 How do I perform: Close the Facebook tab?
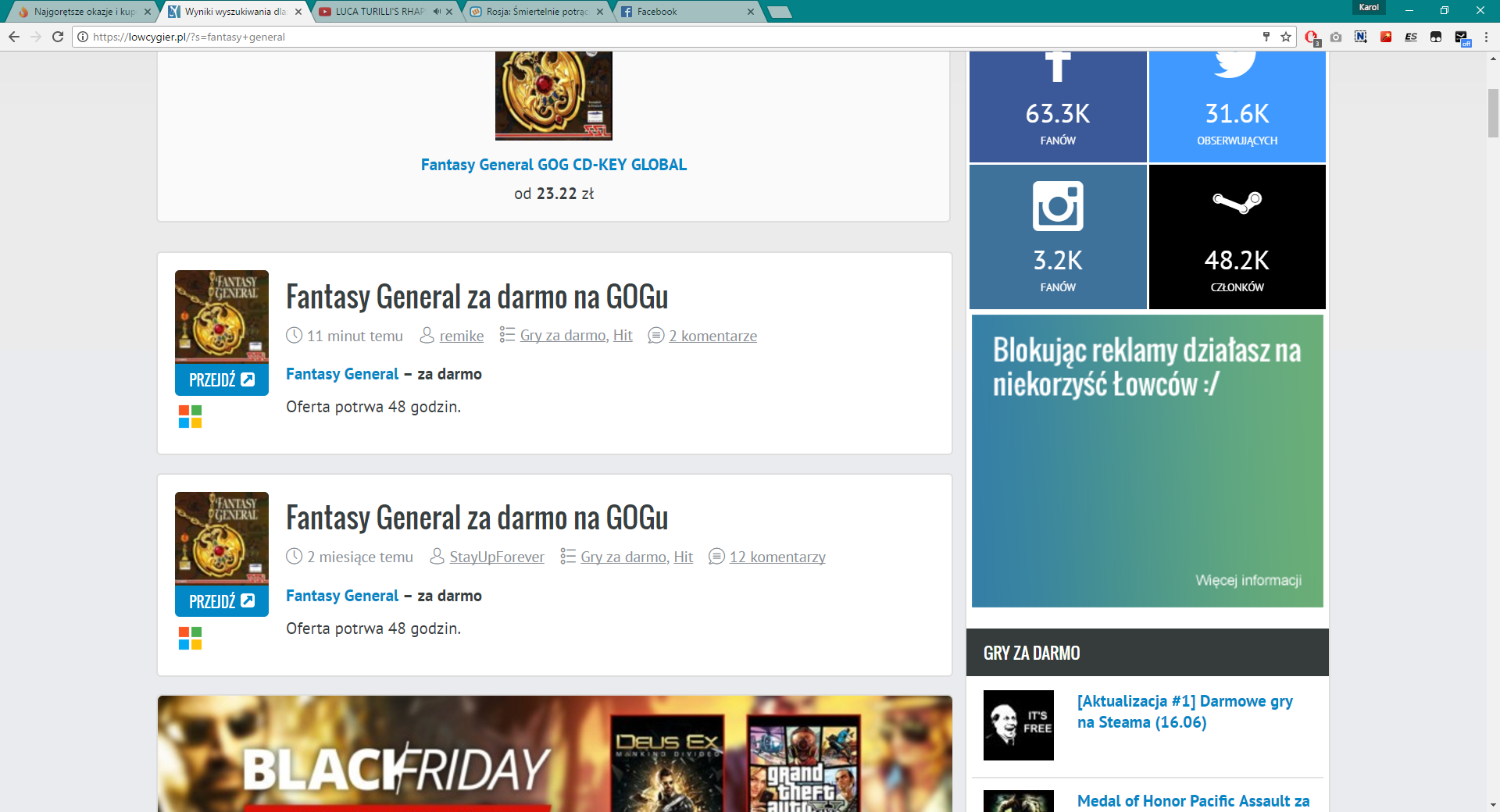[x=751, y=12]
